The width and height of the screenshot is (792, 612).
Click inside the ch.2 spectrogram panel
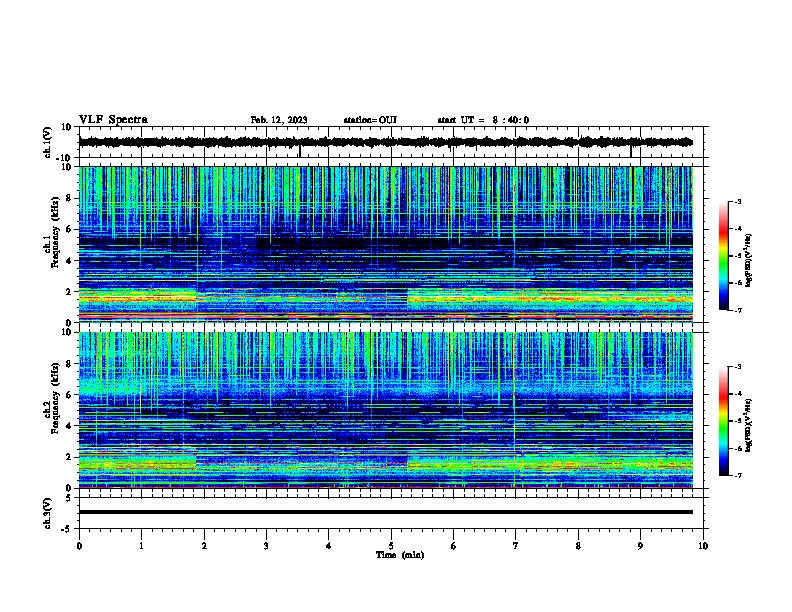tap(385, 410)
